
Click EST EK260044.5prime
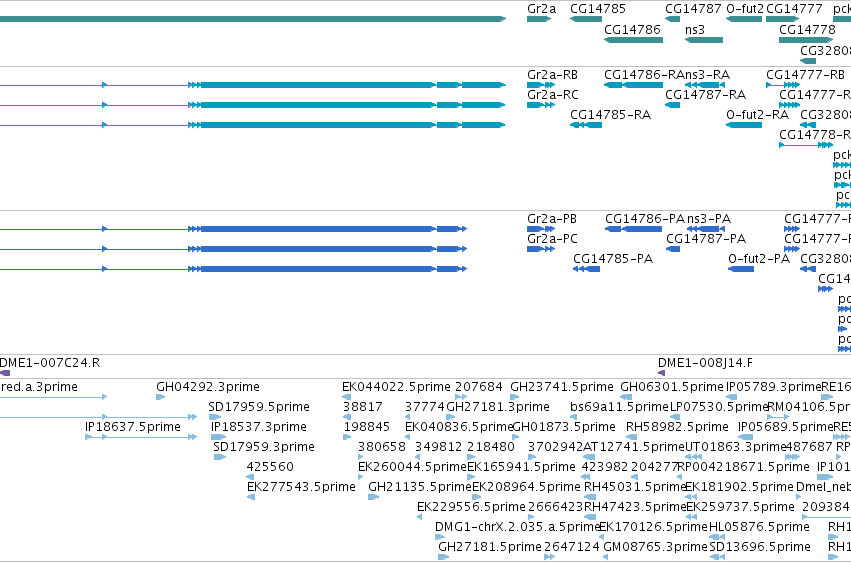coord(412,467)
